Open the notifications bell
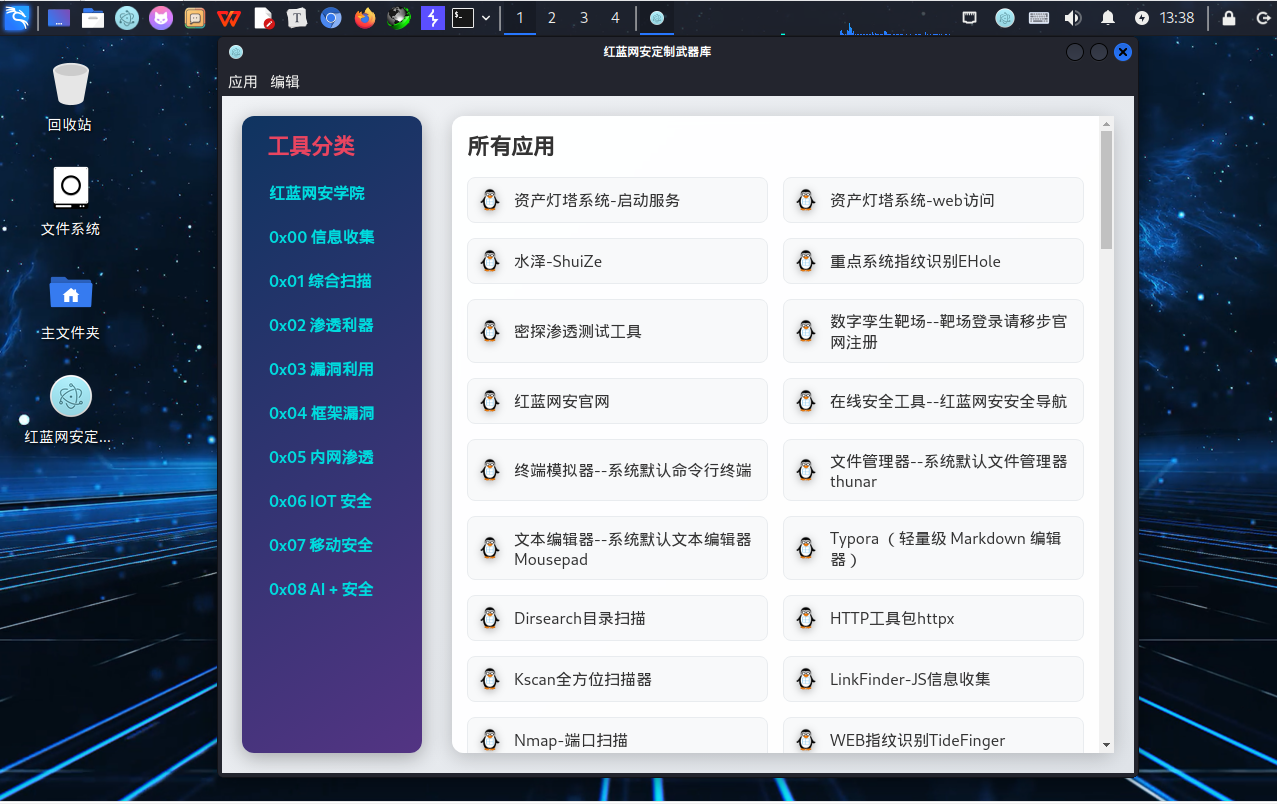1277x804 pixels. coord(1108,18)
